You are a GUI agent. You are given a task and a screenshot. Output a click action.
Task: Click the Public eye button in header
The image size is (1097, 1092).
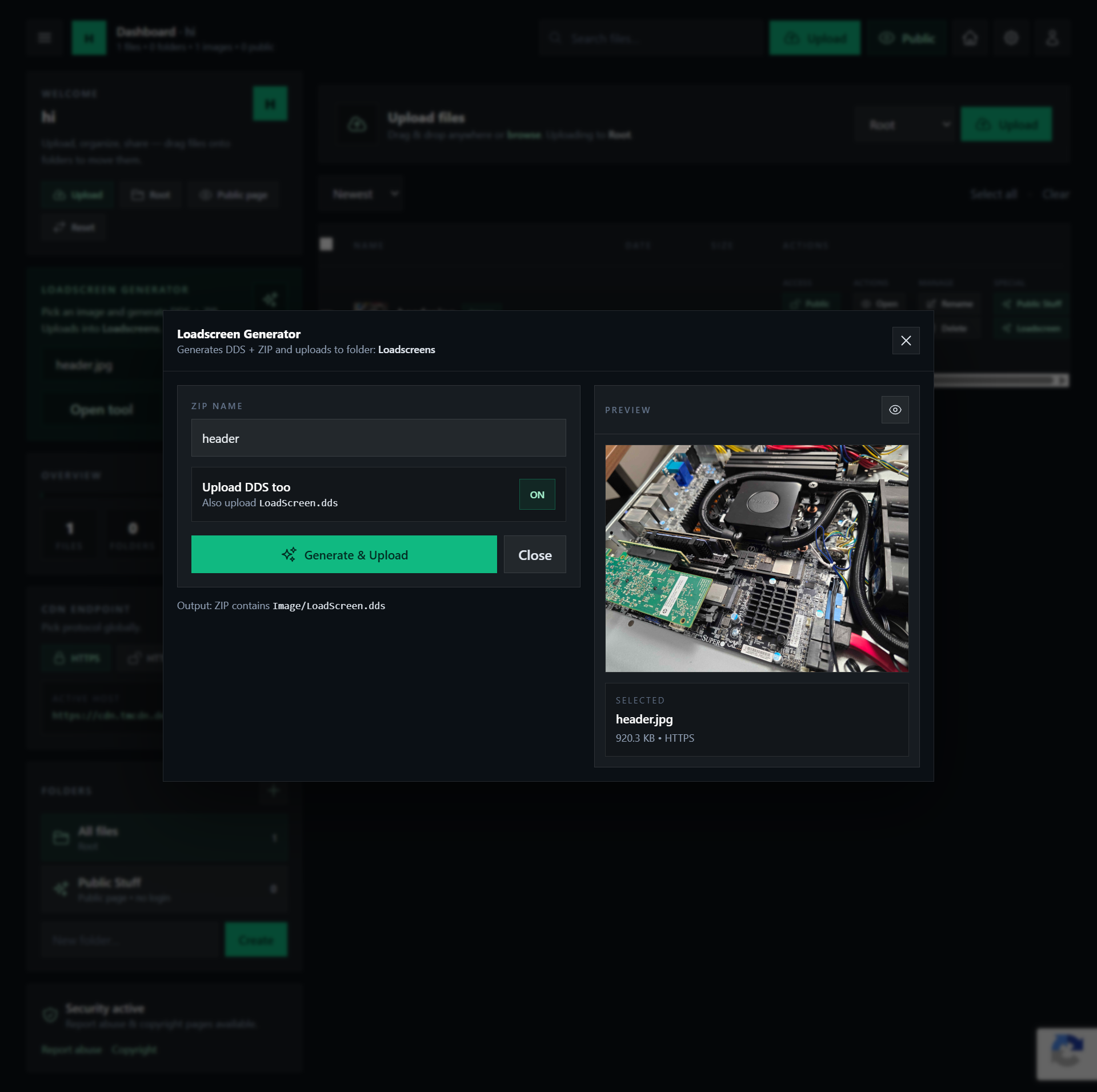tap(906, 38)
